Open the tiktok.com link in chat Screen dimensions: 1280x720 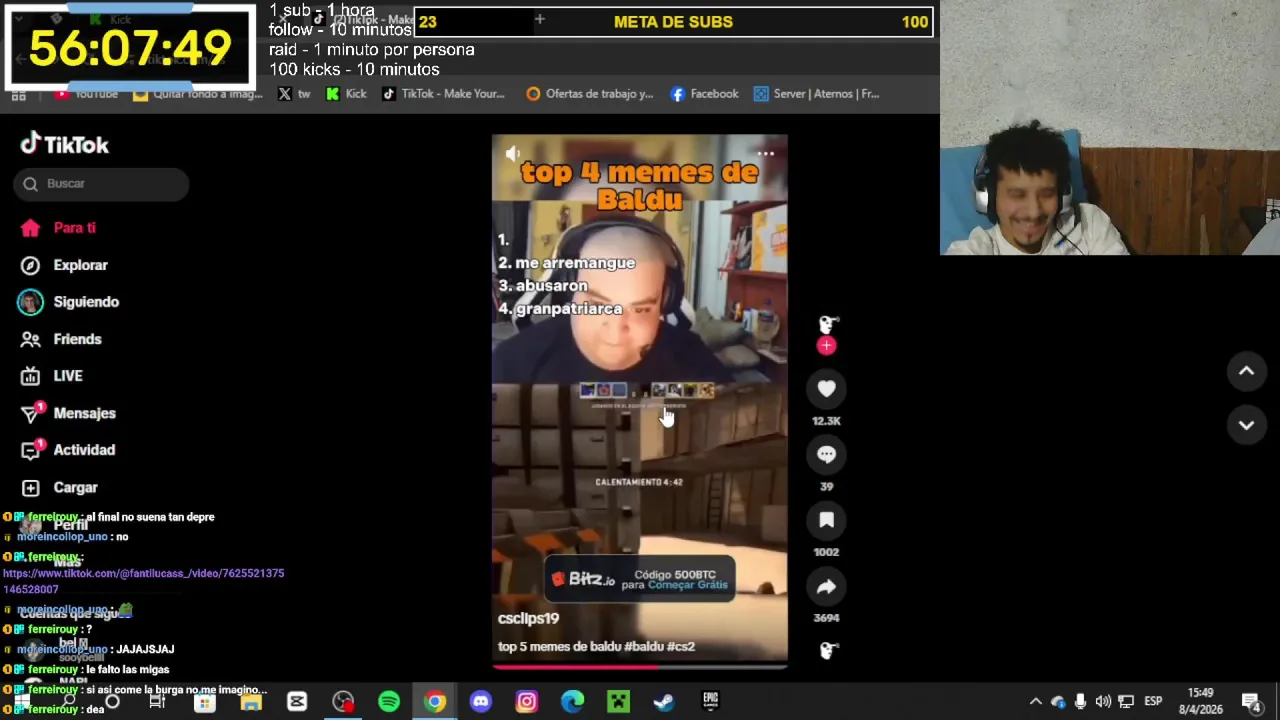pos(143,582)
